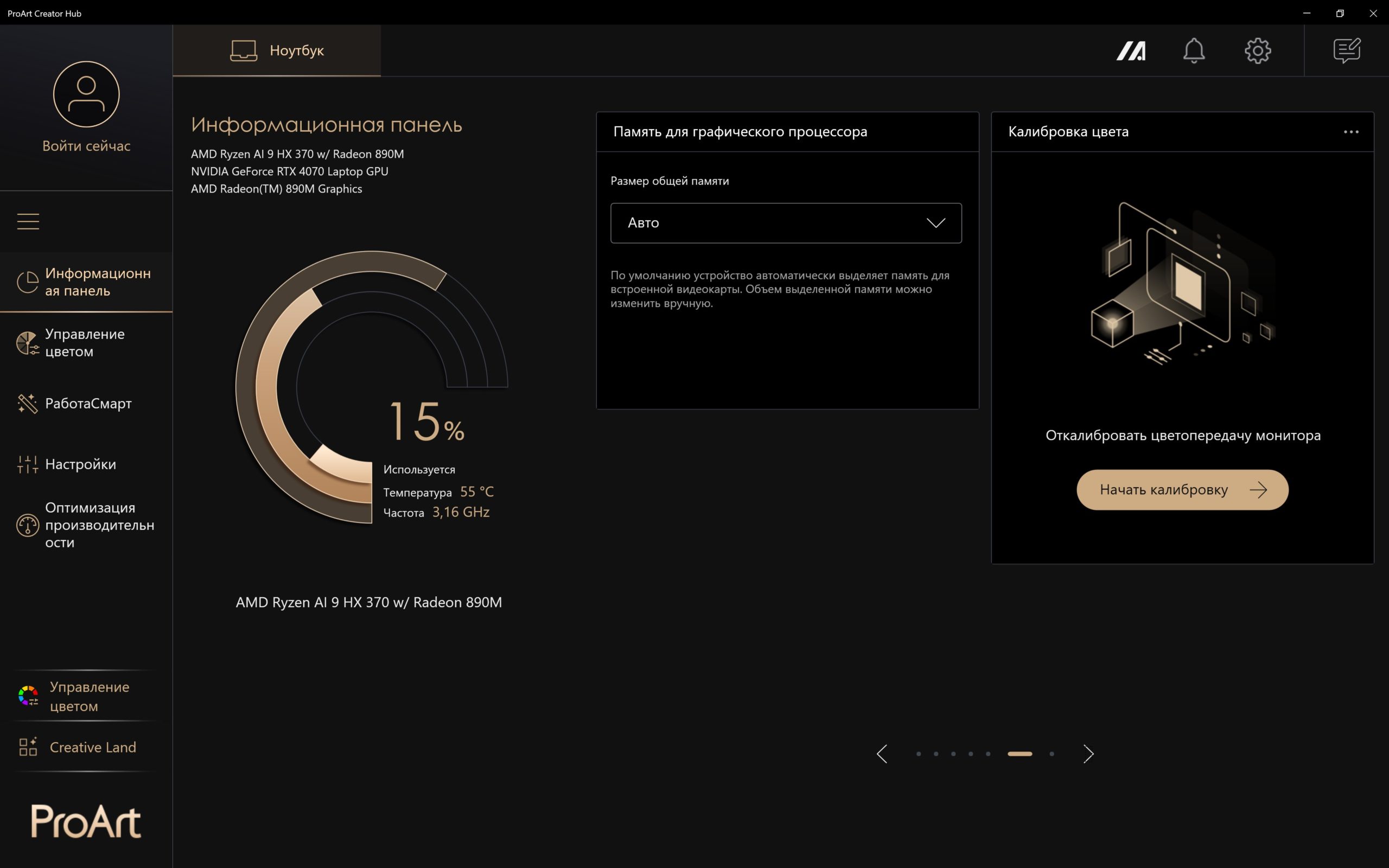Screen dimensions: 1389x868
Task: Click the Войти сейчас sign-in link
Action: click(86, 146)
